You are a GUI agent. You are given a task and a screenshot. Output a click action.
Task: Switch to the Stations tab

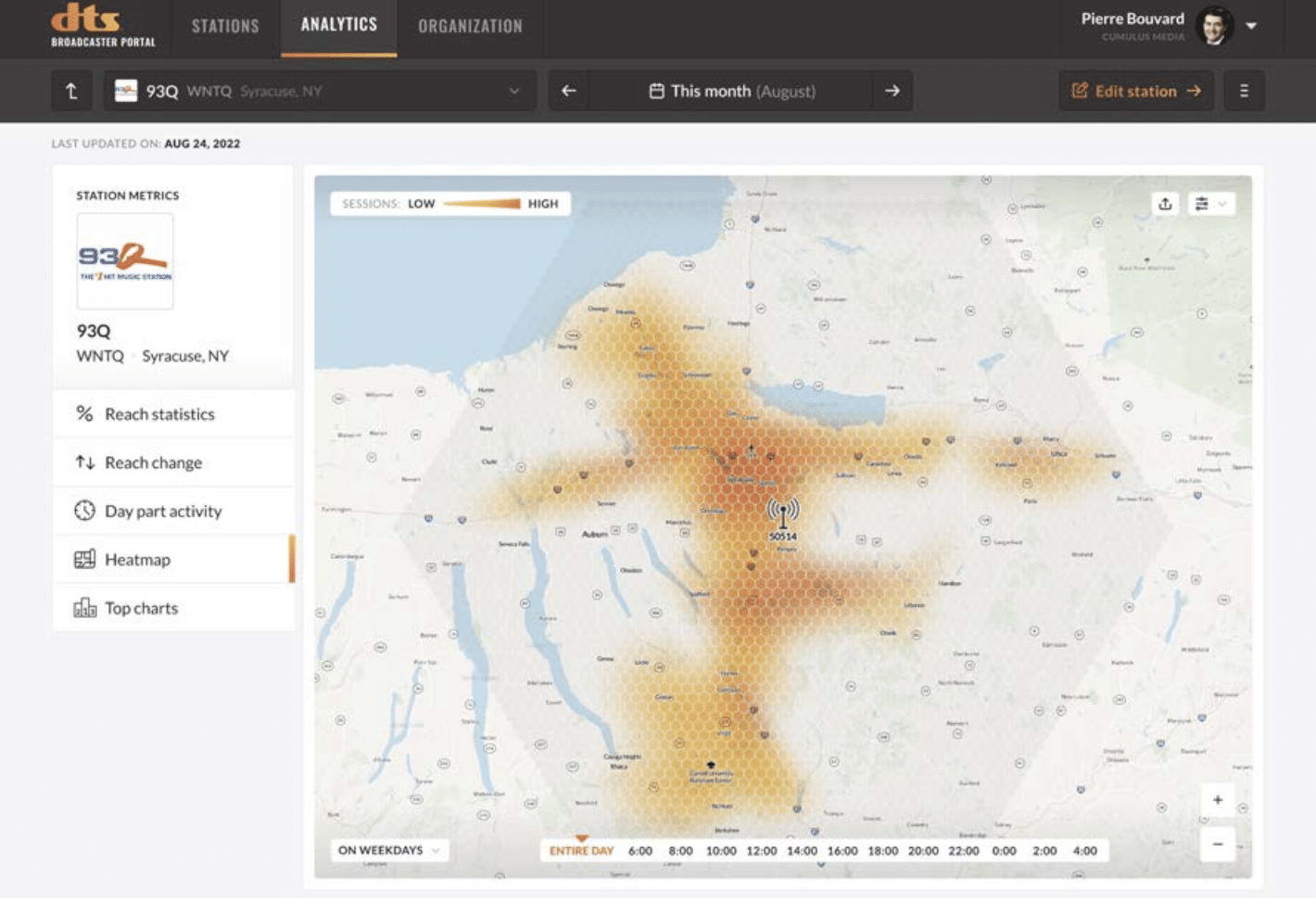(x=225, y=26)
